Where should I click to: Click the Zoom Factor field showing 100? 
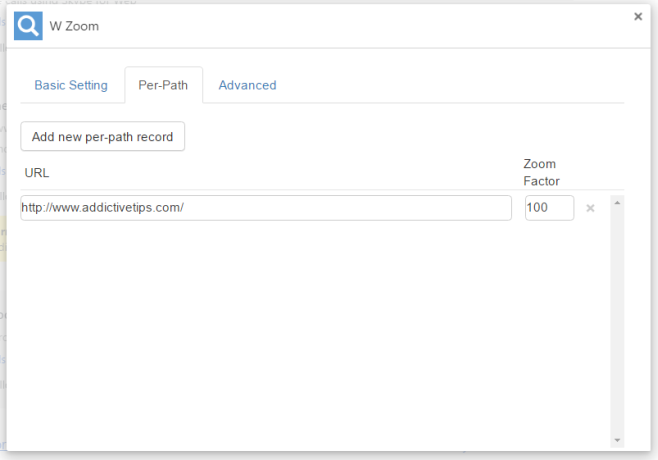tap(549, 208)
